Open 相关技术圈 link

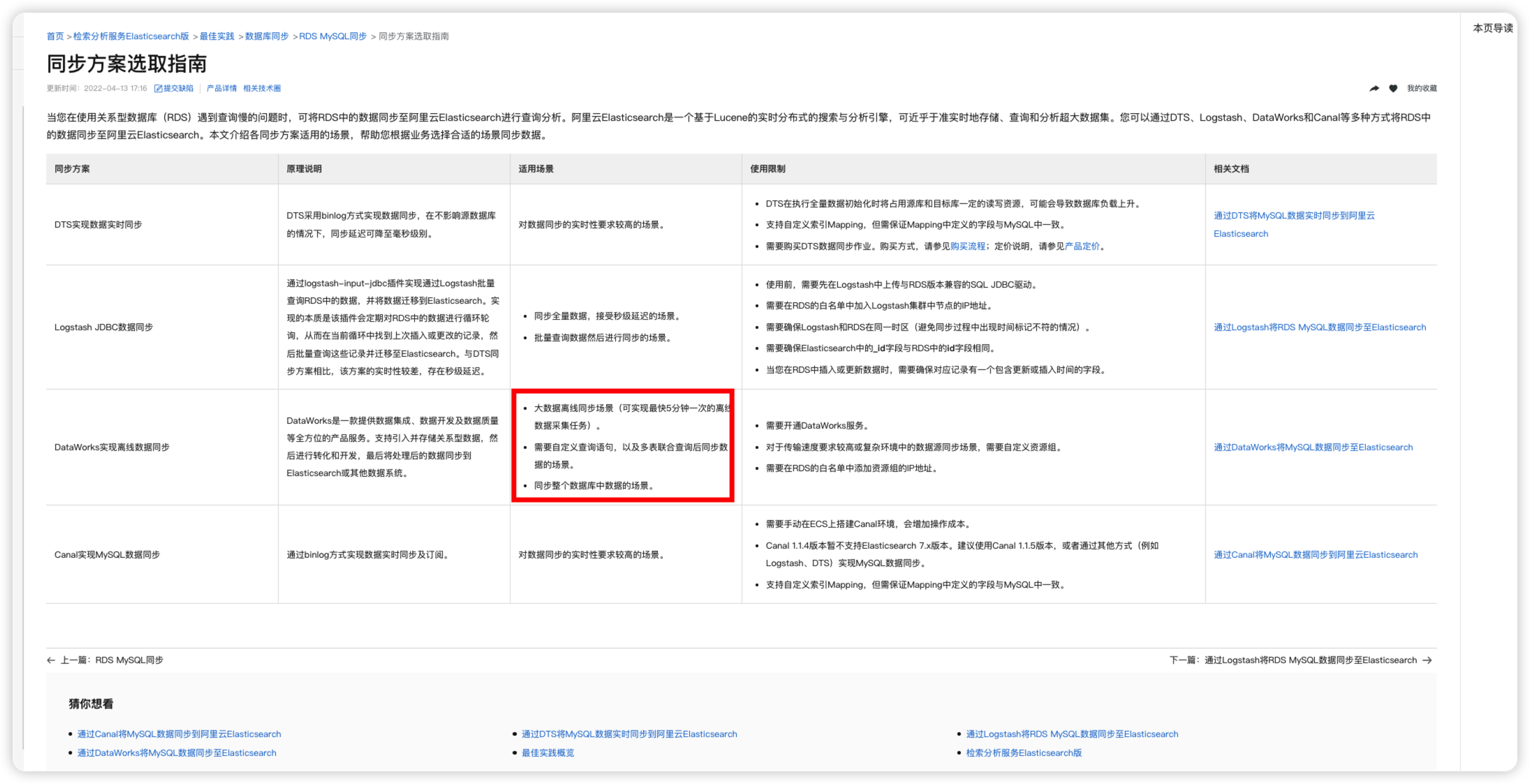tap(262, 89)
